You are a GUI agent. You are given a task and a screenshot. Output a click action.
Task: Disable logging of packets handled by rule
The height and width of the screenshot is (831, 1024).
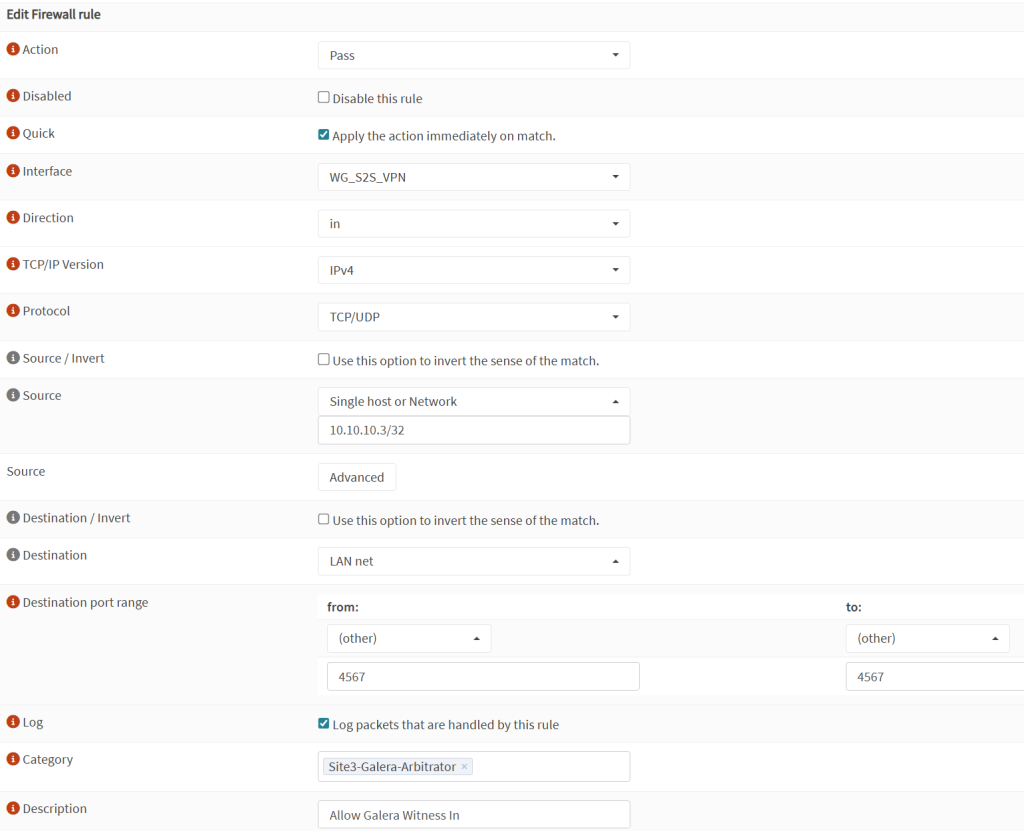(x=324, y=722)
